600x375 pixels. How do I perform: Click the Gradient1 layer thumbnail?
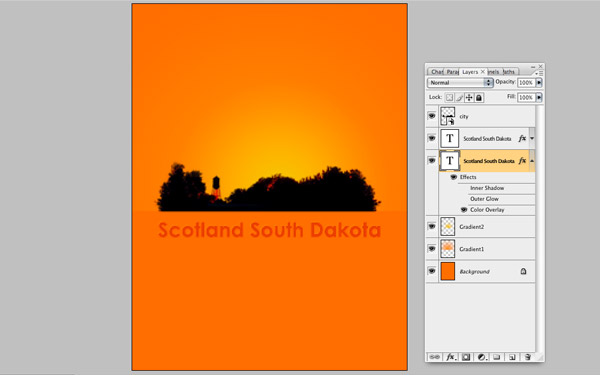448,249
